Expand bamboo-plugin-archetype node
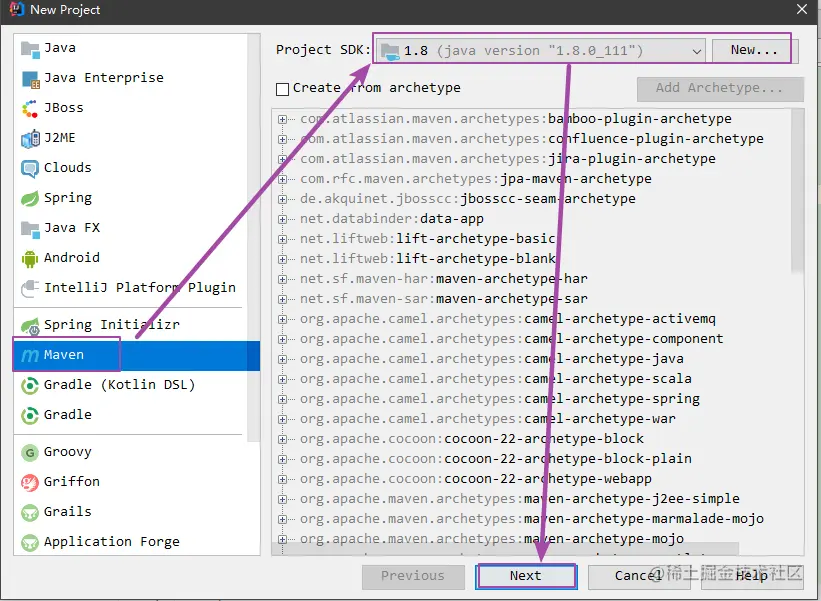This screenshot has height=601, width=821. point(282,119)
